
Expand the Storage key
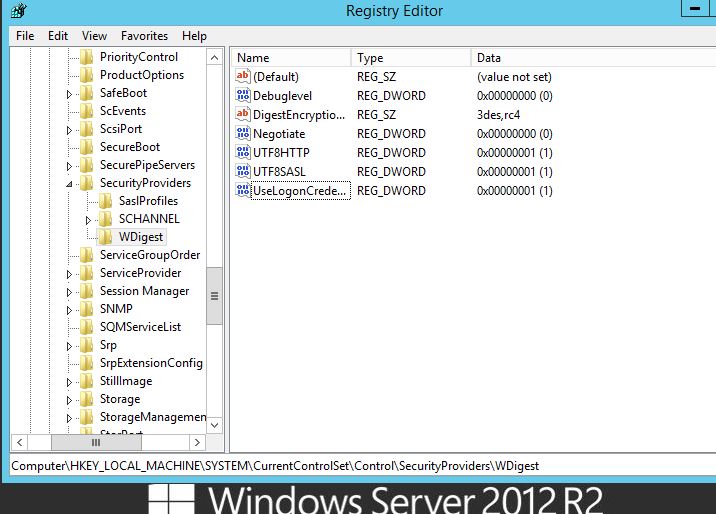coord(69,400)
